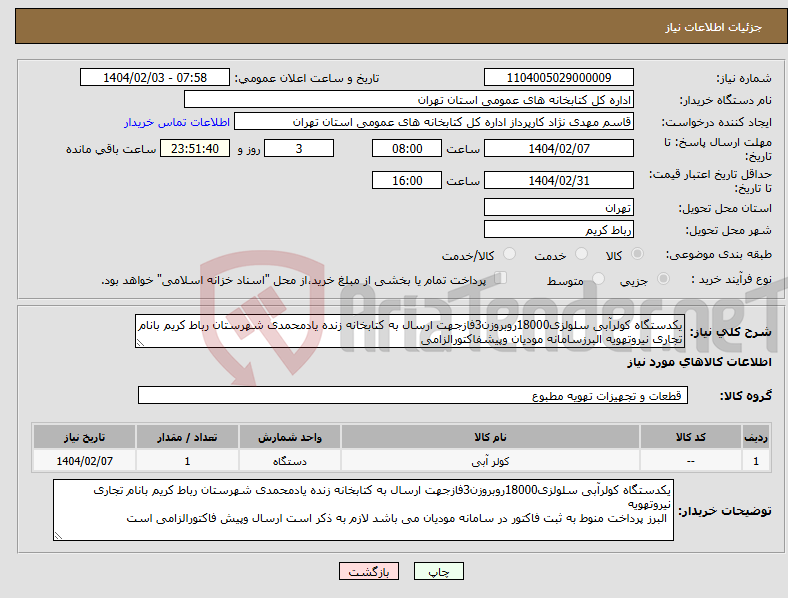Click the جزئیات اطلاعات نیاز header title

[x=713, y=27]
